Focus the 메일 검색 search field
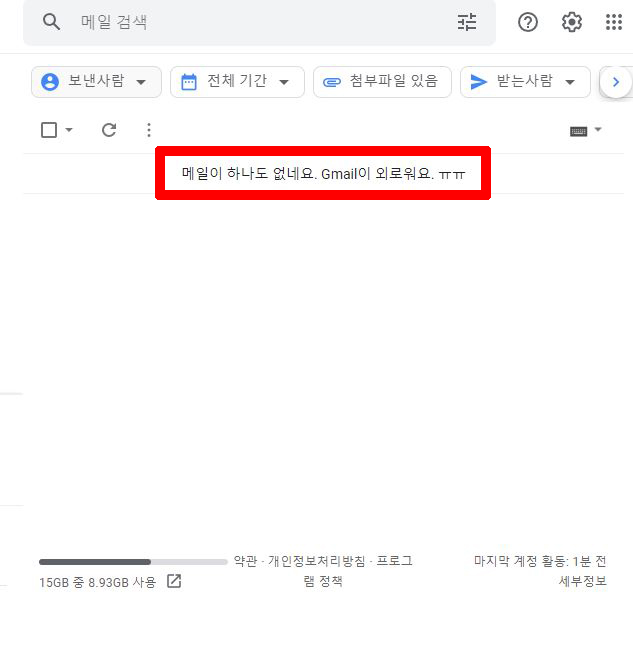633x646 pixels. click(x=260, y=22)
